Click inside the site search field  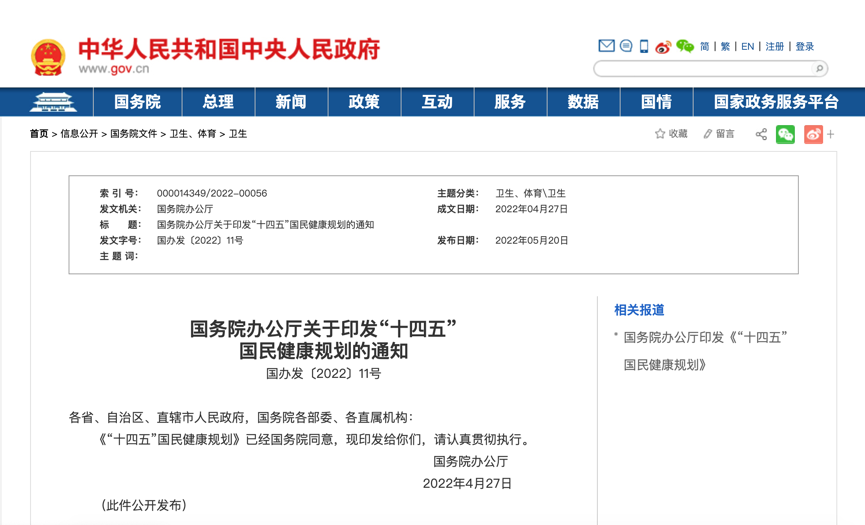tap(703, 69)
